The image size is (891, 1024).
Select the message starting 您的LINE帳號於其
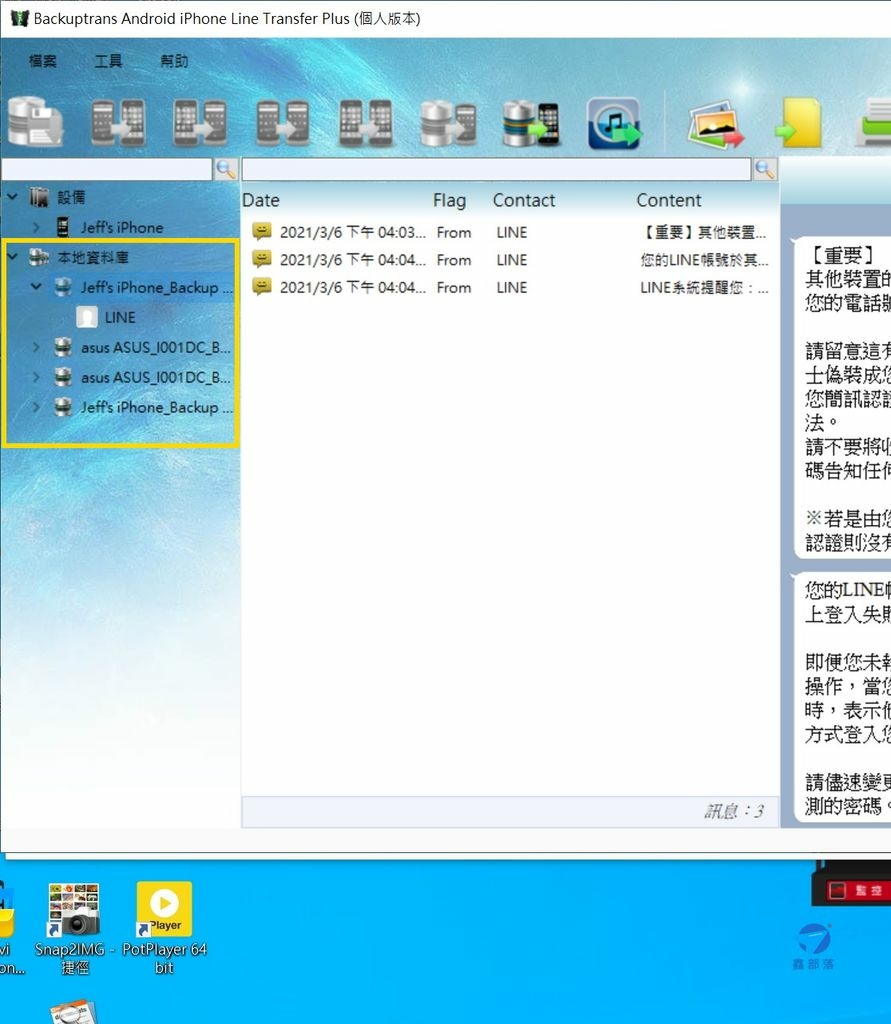[510, 260]
